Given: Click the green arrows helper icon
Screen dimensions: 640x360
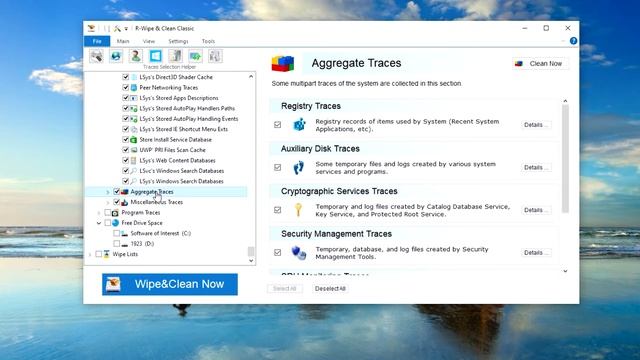Looking at the screenshot, I should [x=195, y=56].
